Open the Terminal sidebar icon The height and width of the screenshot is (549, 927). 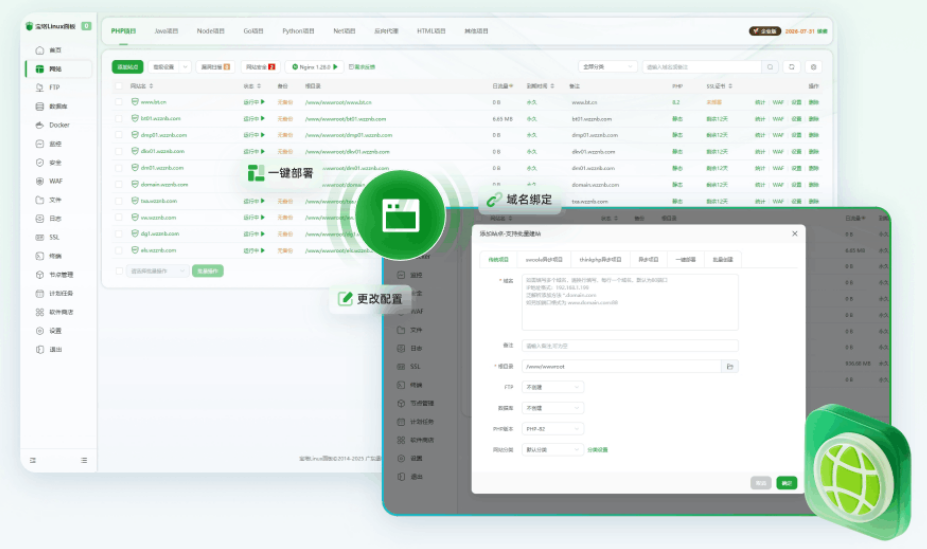(40, 256)
